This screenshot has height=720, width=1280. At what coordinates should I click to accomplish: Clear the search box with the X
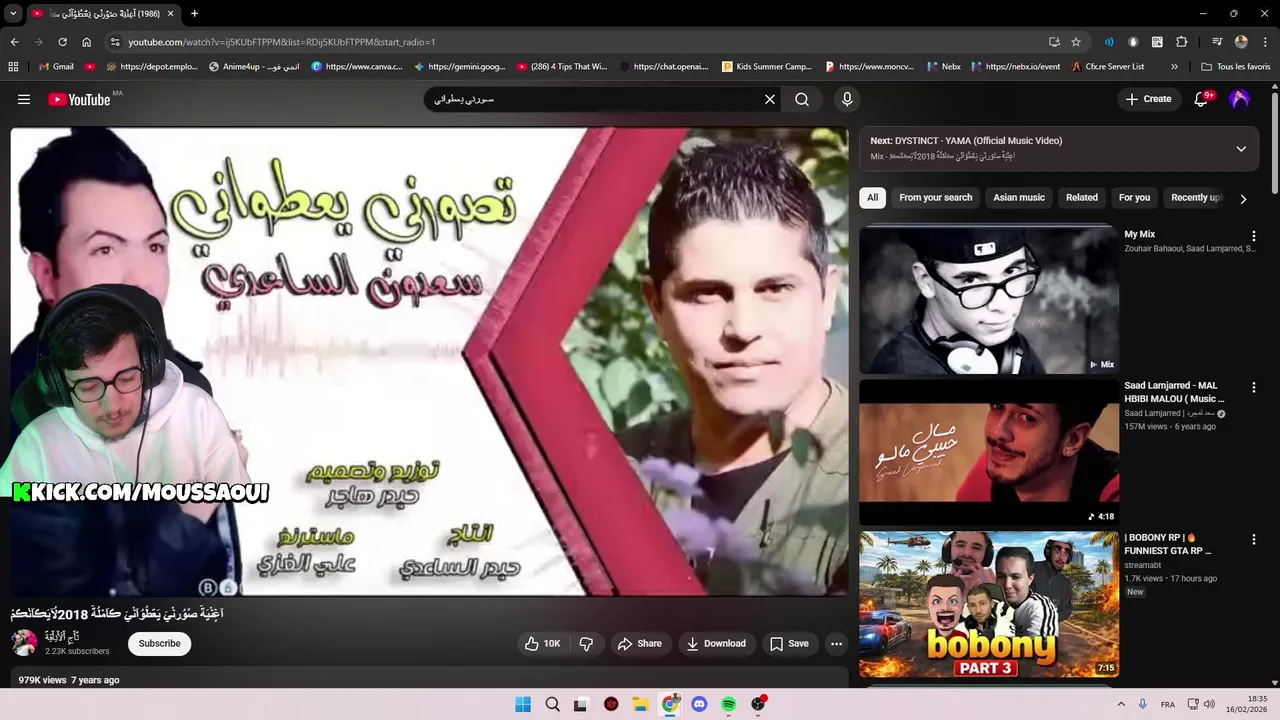tap(770, 99)
